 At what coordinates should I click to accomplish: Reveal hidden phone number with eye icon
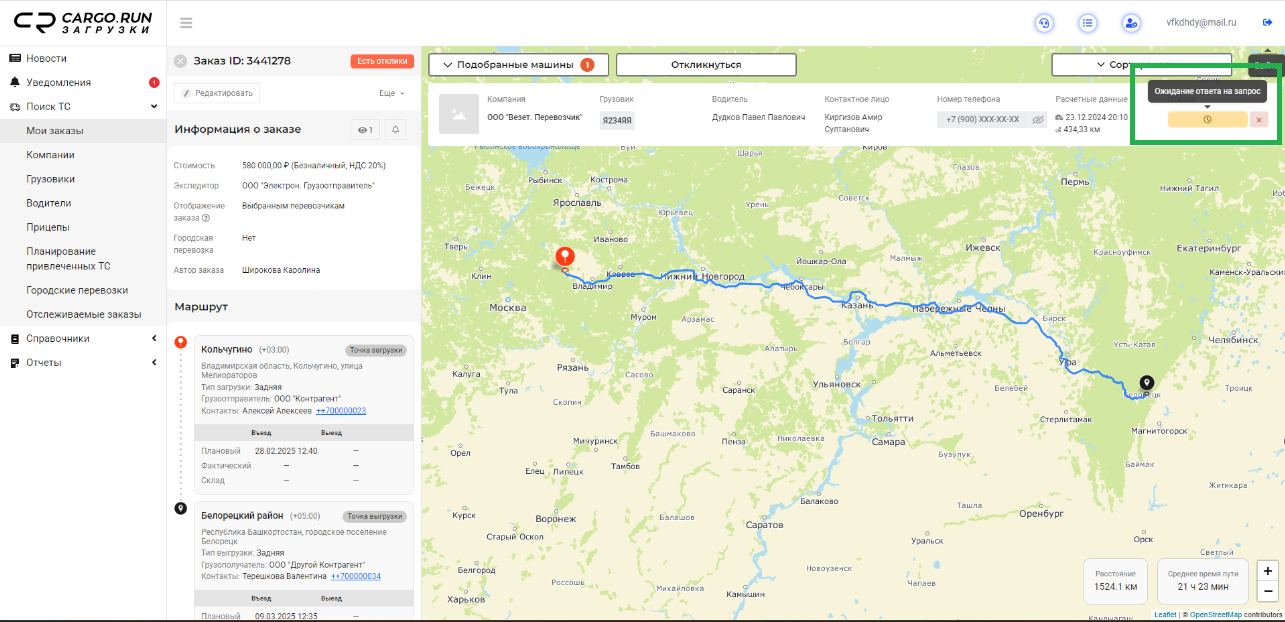[1038, 119]
